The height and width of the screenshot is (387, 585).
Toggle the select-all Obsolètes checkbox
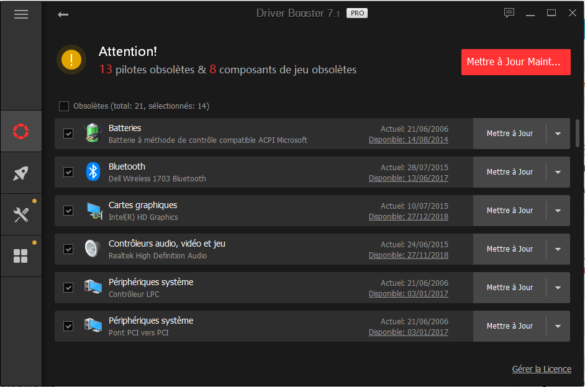[64, 106]
